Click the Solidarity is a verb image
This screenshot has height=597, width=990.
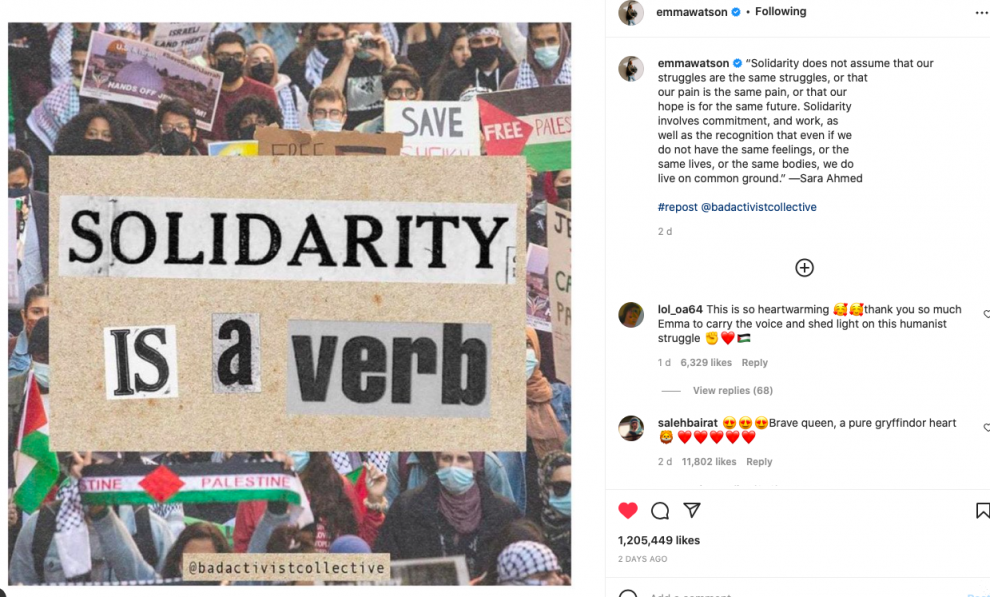(289, 304)
